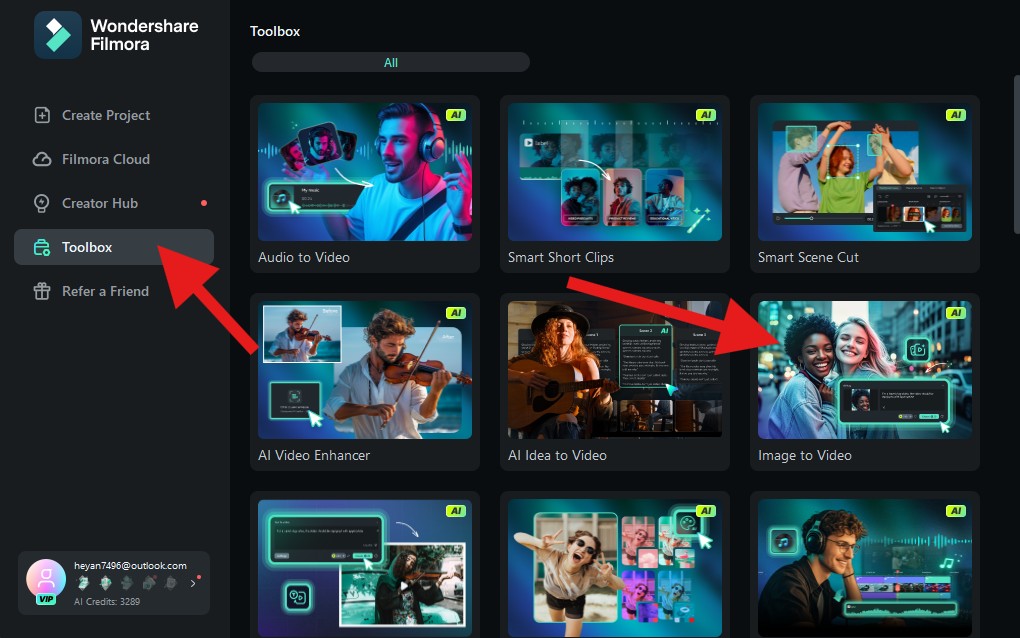Open the Smart Scene Cut tool thumbnail
This screenshot has height=638, width=1020.
pyautogui.click(x=865, y=172)
